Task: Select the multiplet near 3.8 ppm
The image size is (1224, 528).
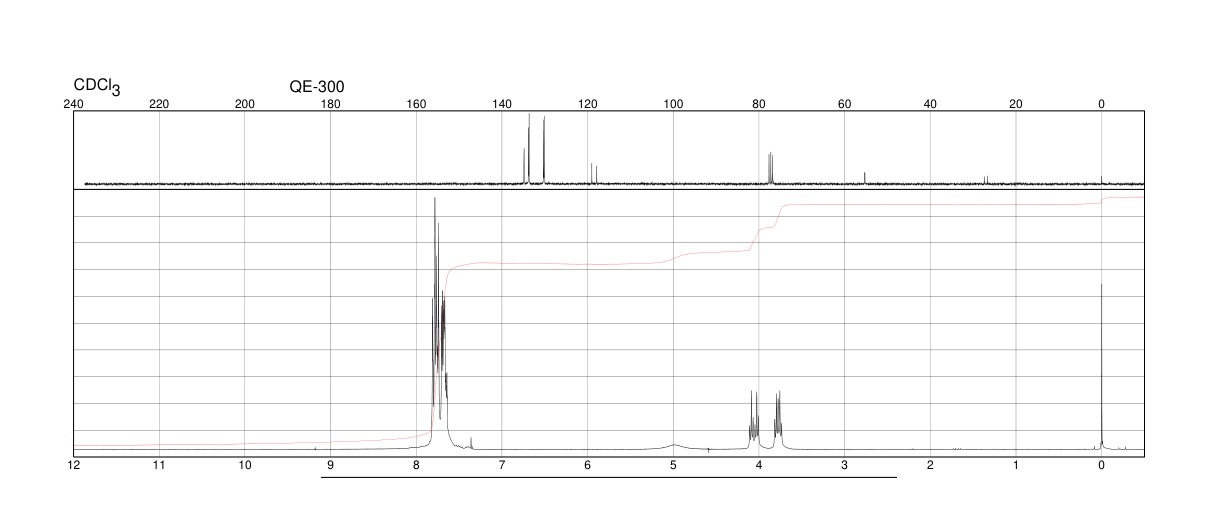Action: click(x=778, y=418)
